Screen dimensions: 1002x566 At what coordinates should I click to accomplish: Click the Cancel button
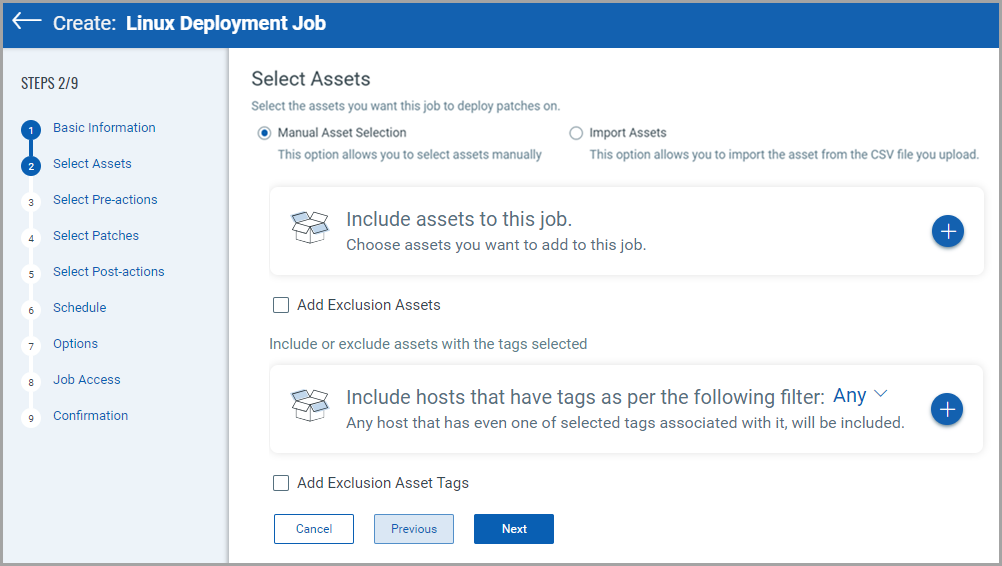point(314,529)
